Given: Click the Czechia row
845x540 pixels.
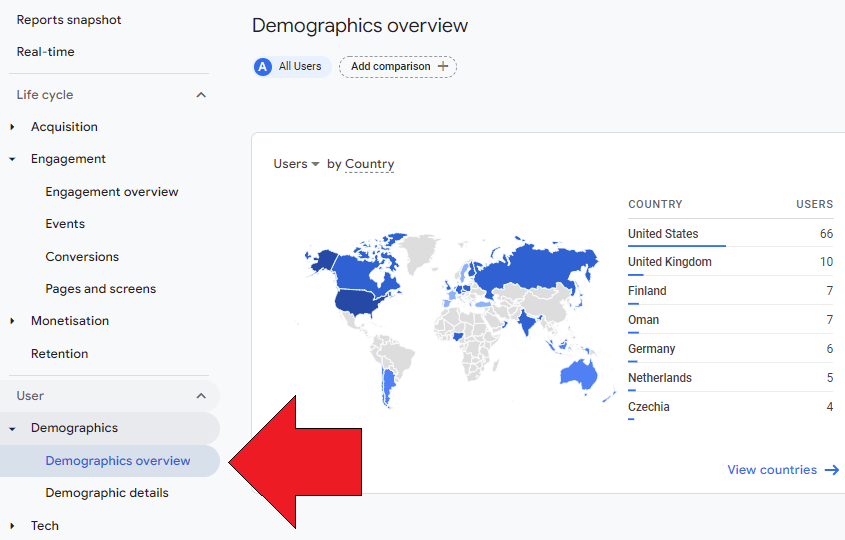Looking at the screenshot, I should click(730, 407).
